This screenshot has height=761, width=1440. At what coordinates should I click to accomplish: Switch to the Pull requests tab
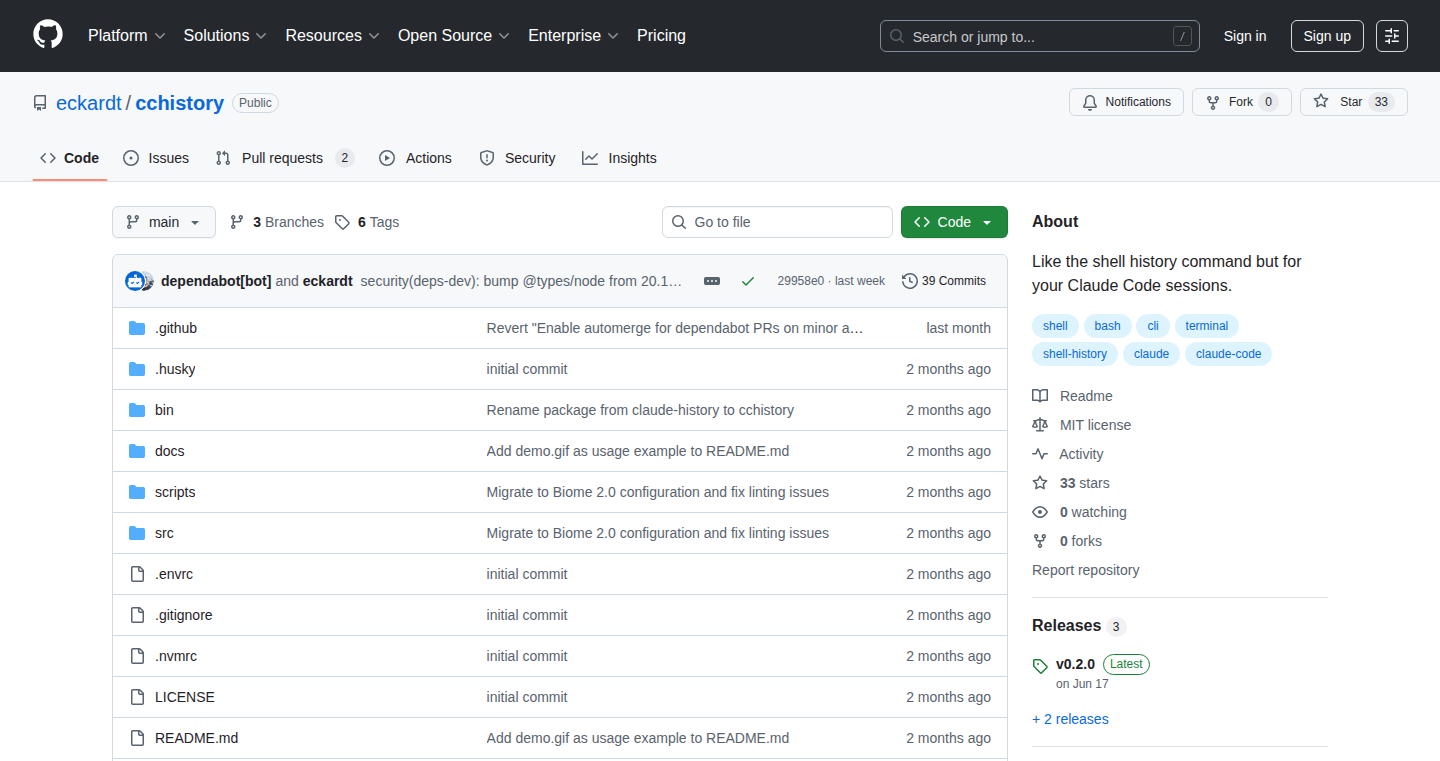coord(285,158)
